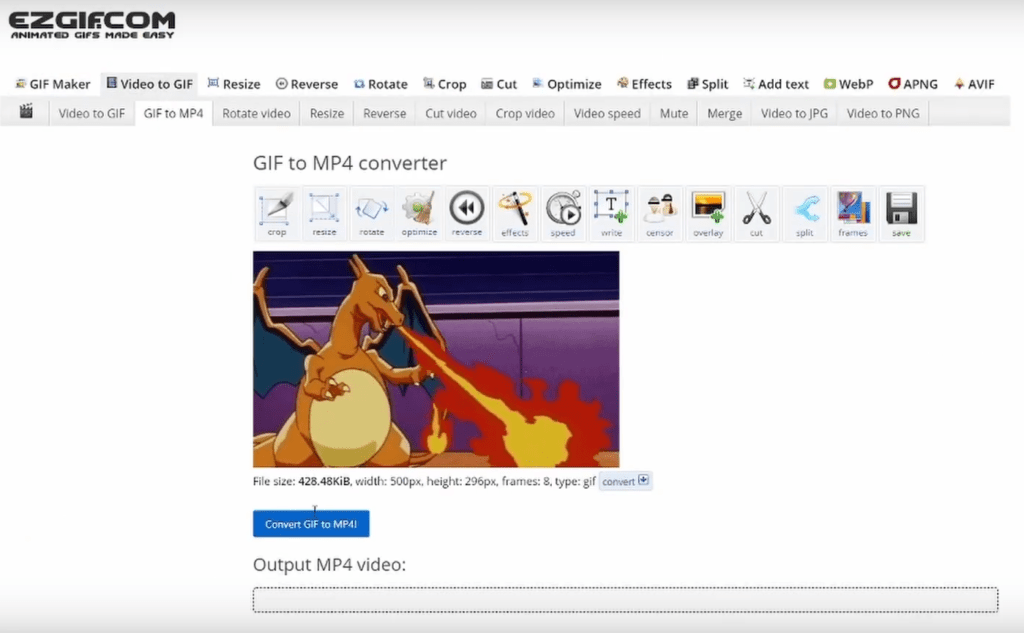
Task: Open the convert dropdown link
Action: click(625, 481)
